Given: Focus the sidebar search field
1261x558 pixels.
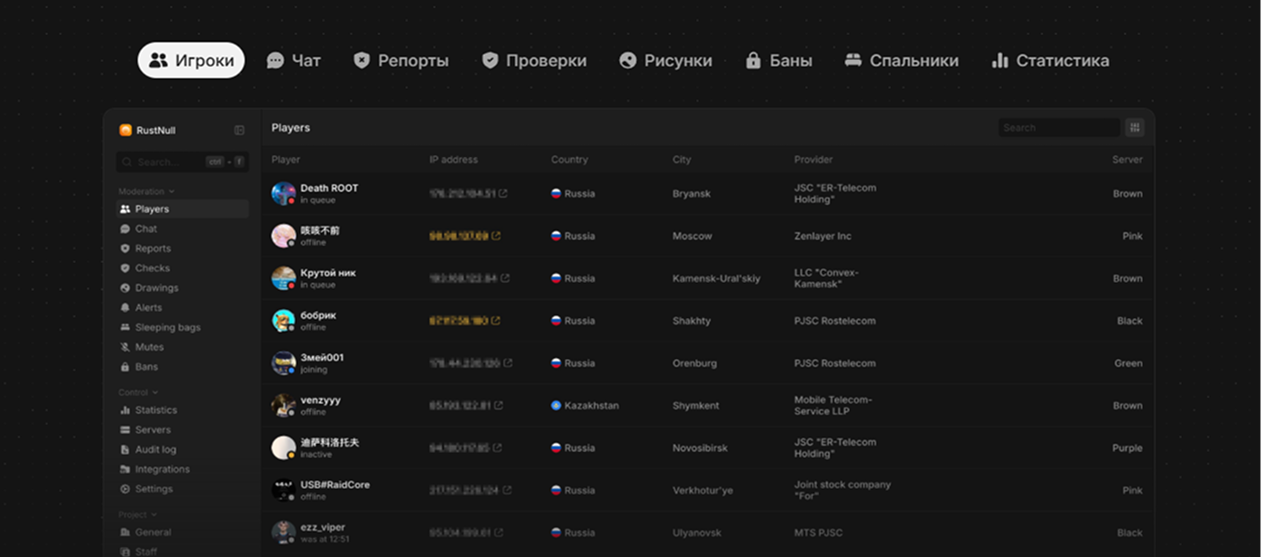Looking at the screenshot, I should tap(182, 161).
